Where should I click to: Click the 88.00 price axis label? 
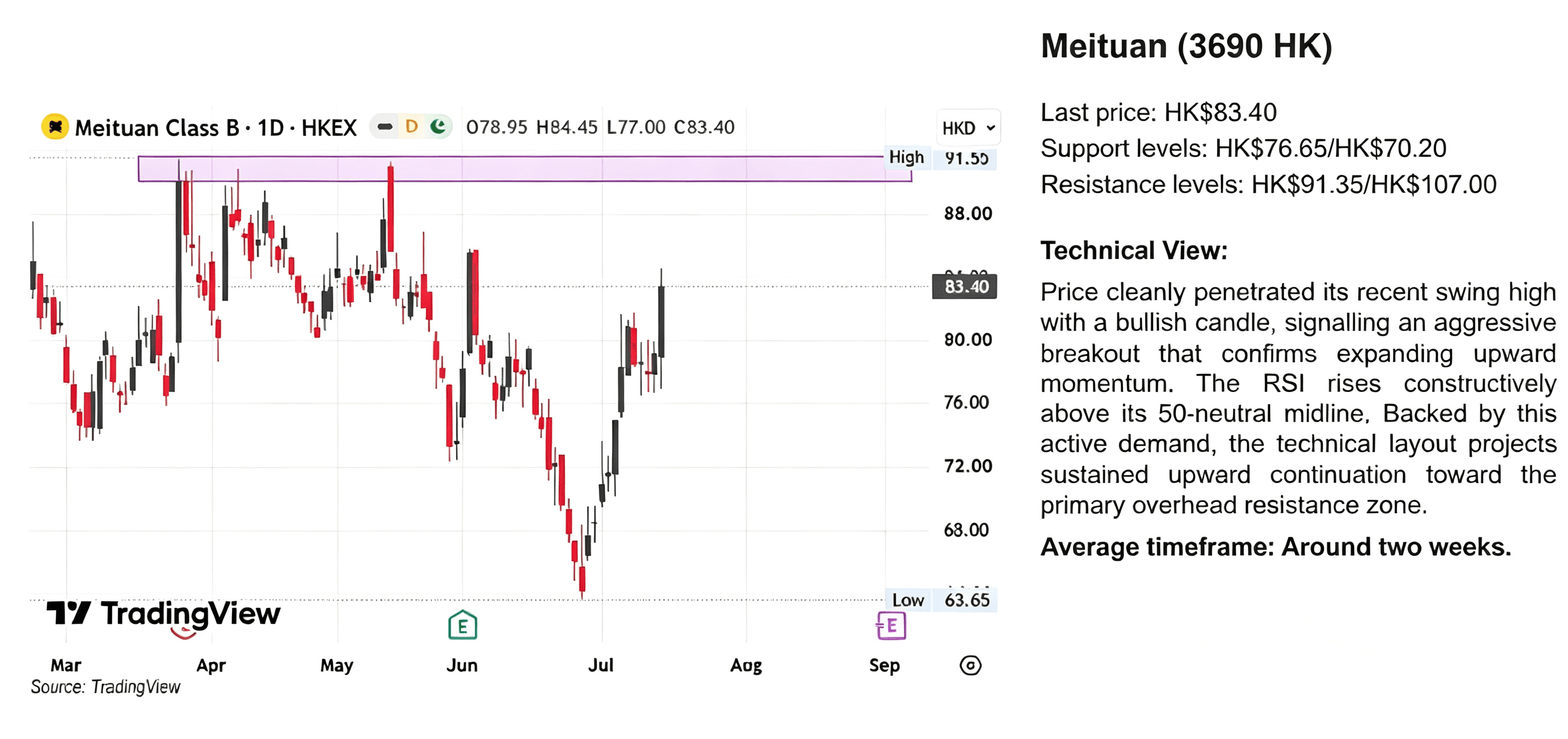click(x=968, y=214)
